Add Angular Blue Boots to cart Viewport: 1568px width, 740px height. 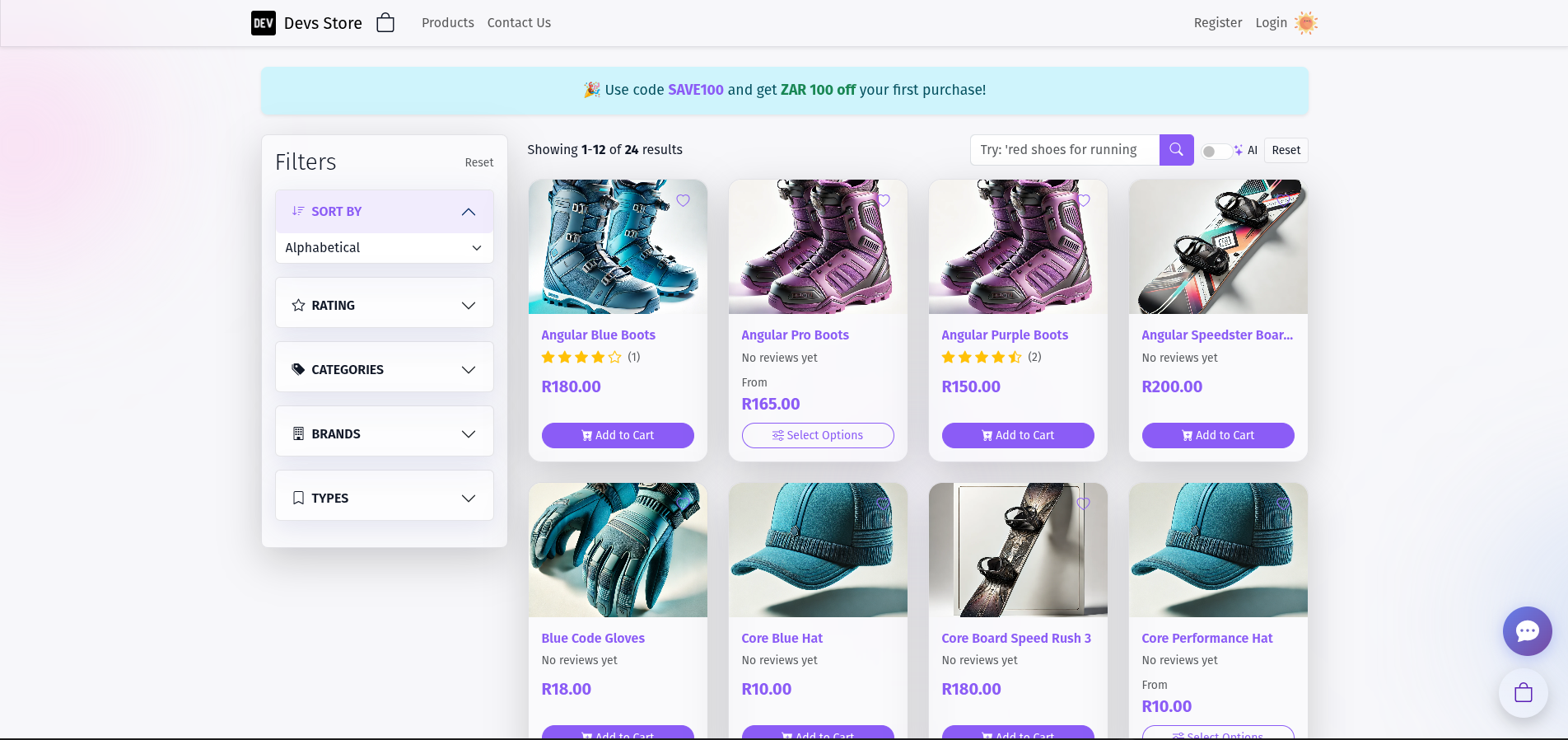click(618, 435)
